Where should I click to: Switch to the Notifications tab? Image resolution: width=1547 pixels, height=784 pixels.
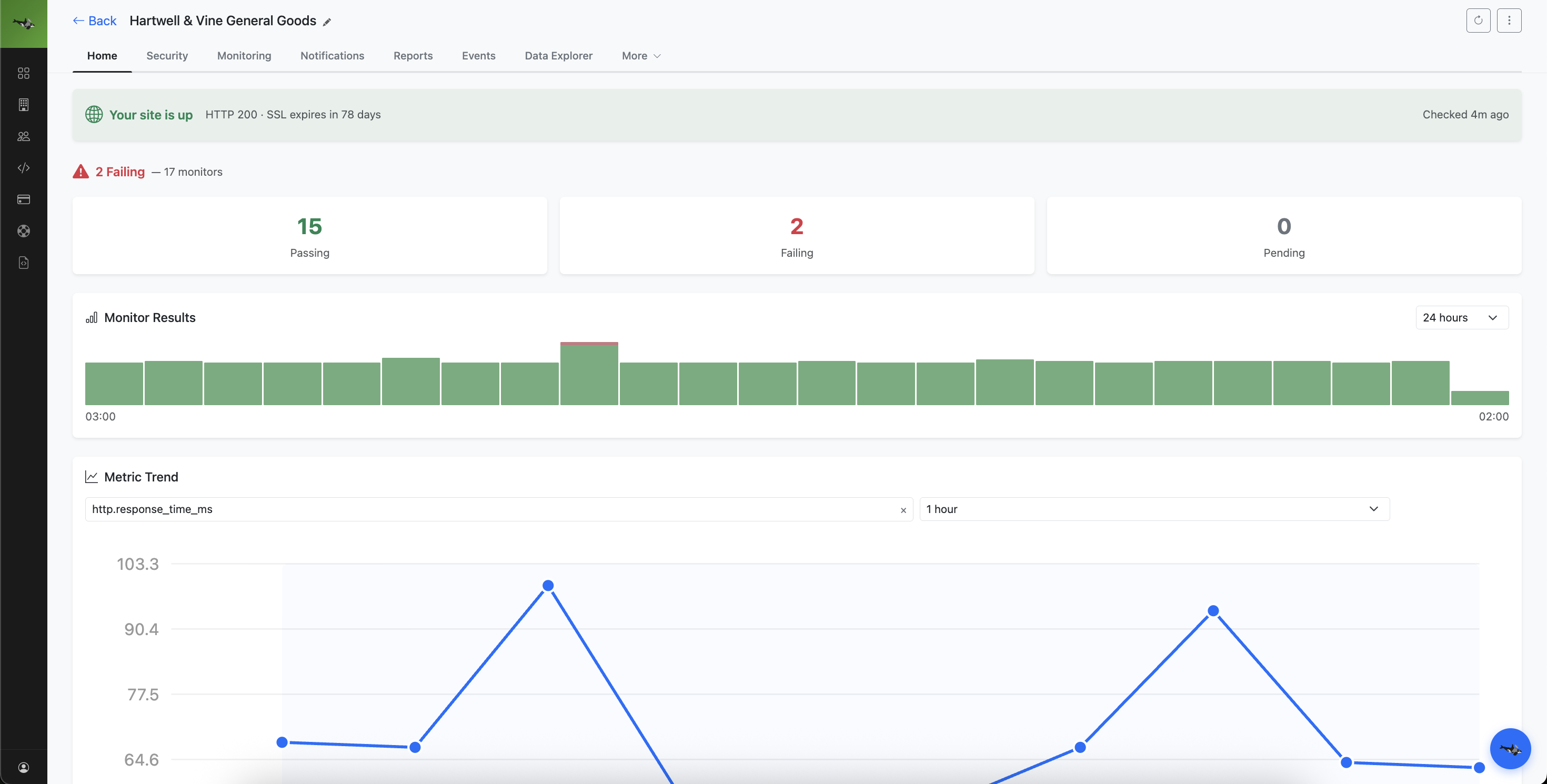(x=332, y=56)
